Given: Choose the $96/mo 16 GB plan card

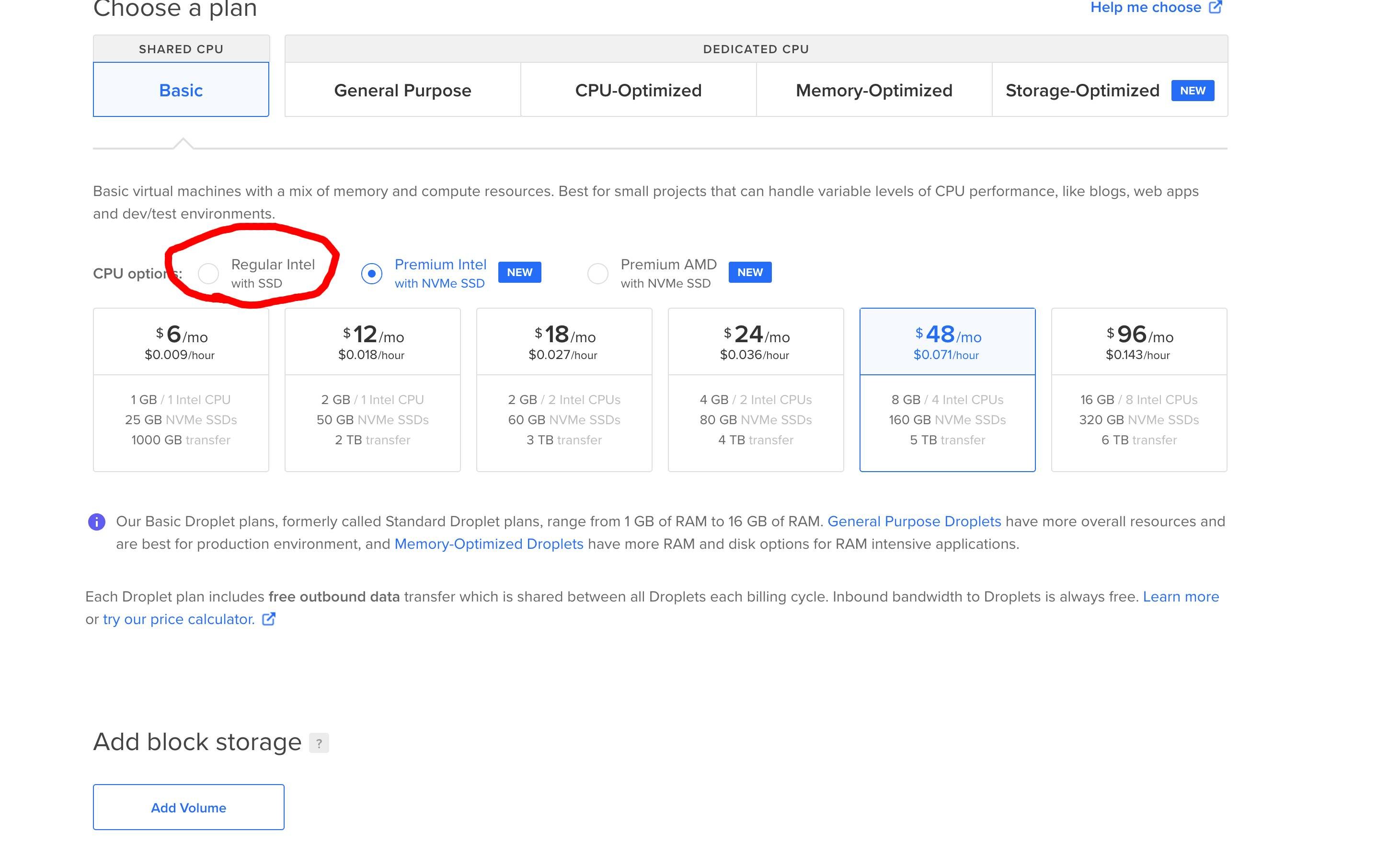Looking at the screenshot, I should coord(1138,389).
